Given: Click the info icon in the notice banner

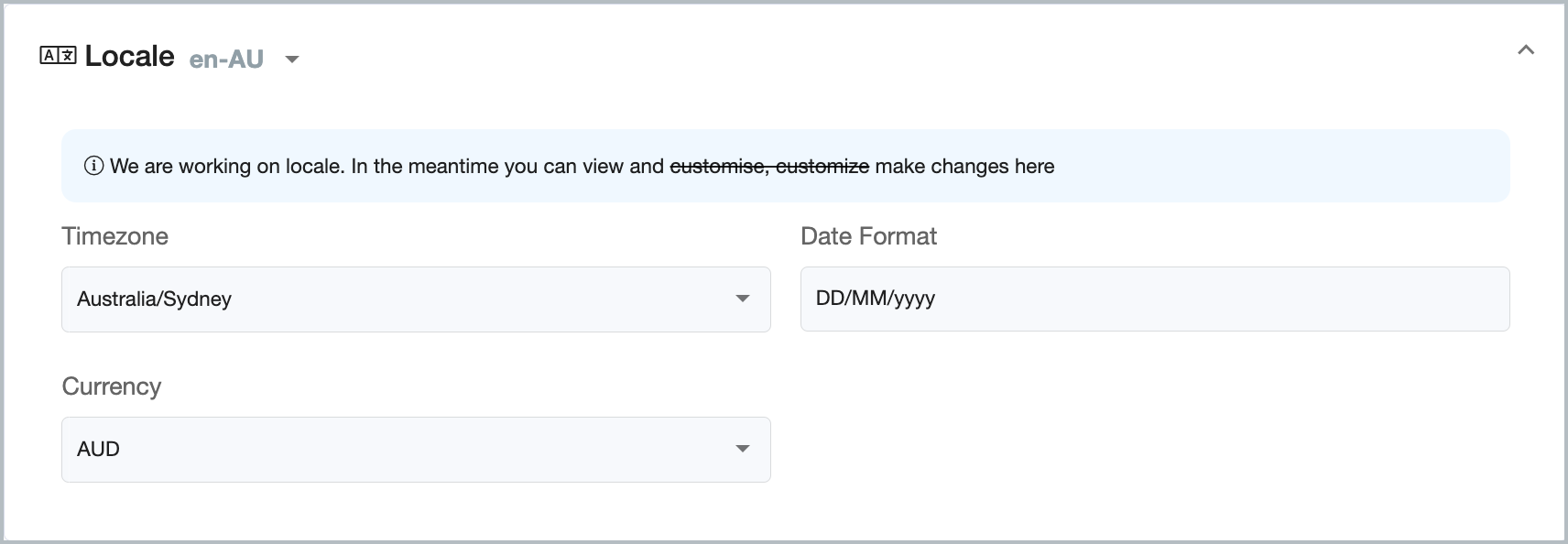Looking at the screenshot, I should point(93,166).
